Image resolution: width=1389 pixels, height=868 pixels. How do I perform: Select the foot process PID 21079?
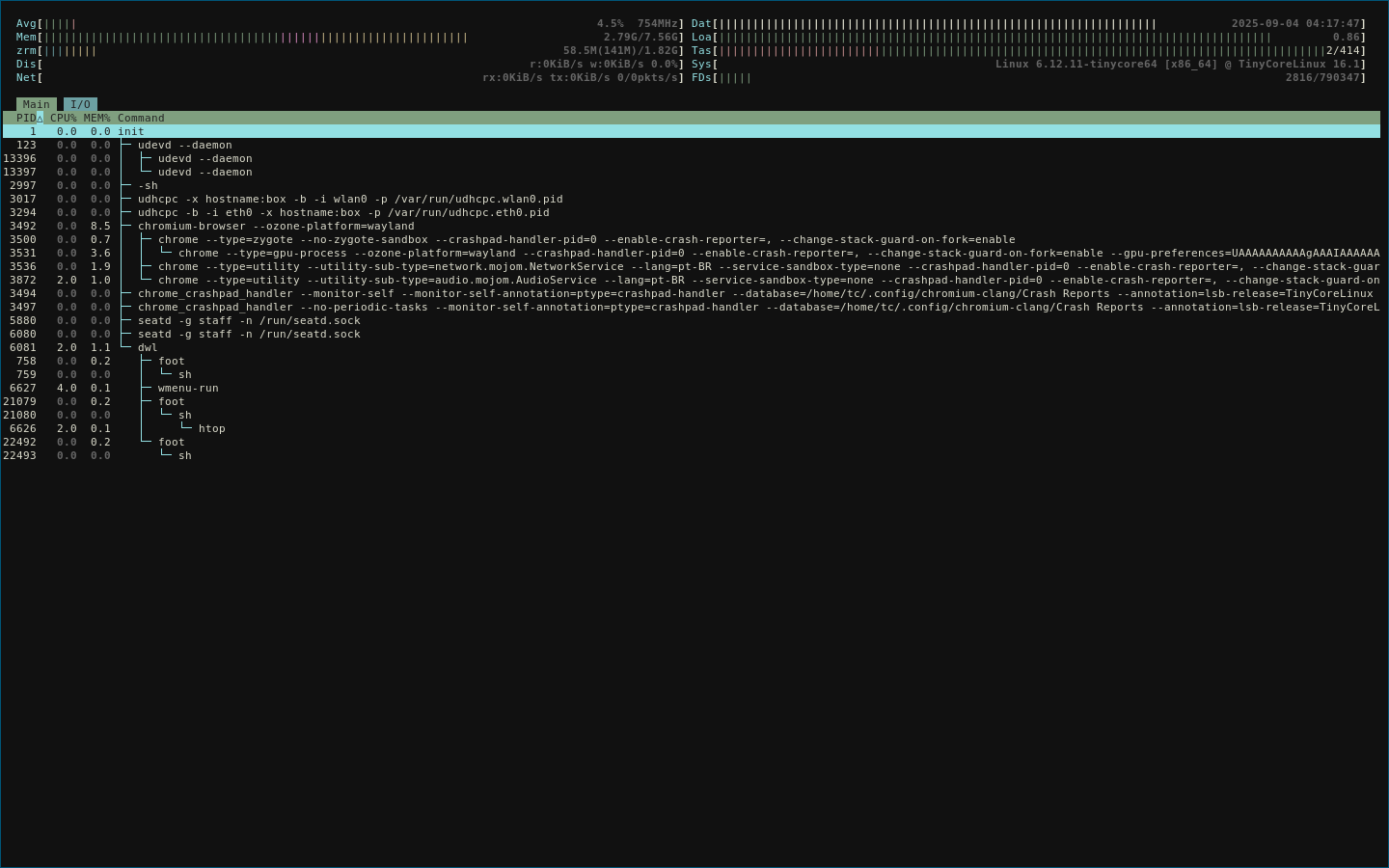(692, 401)
